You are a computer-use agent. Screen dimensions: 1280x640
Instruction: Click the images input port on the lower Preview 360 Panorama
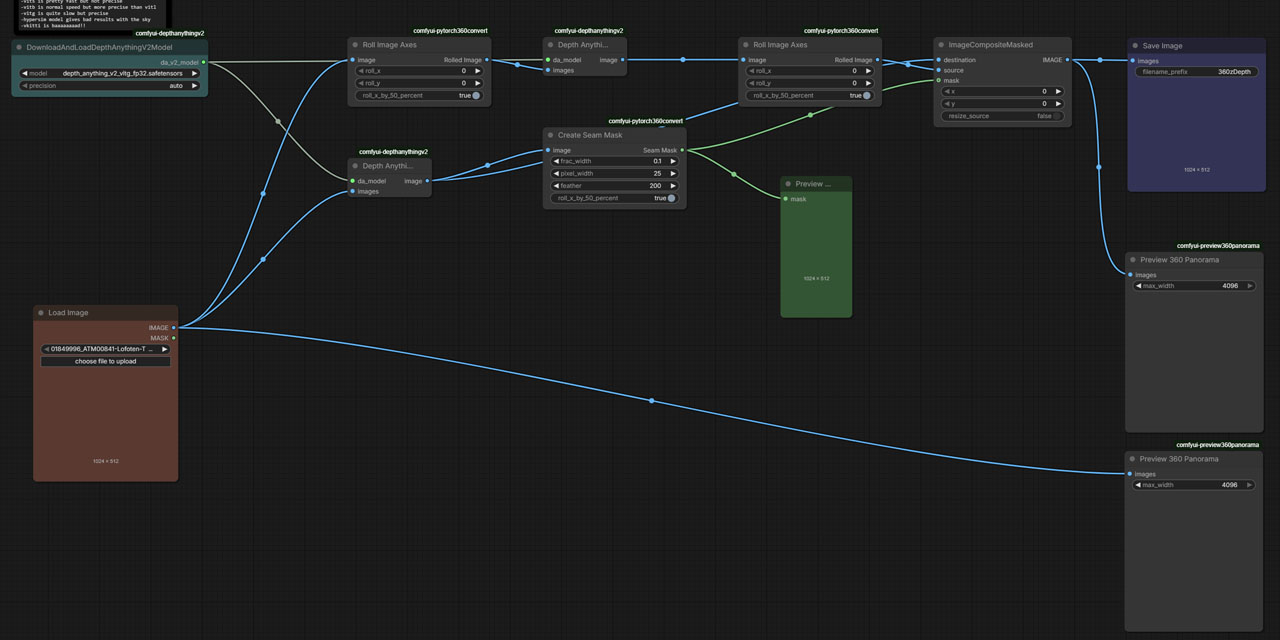[x=1130, y=474]
